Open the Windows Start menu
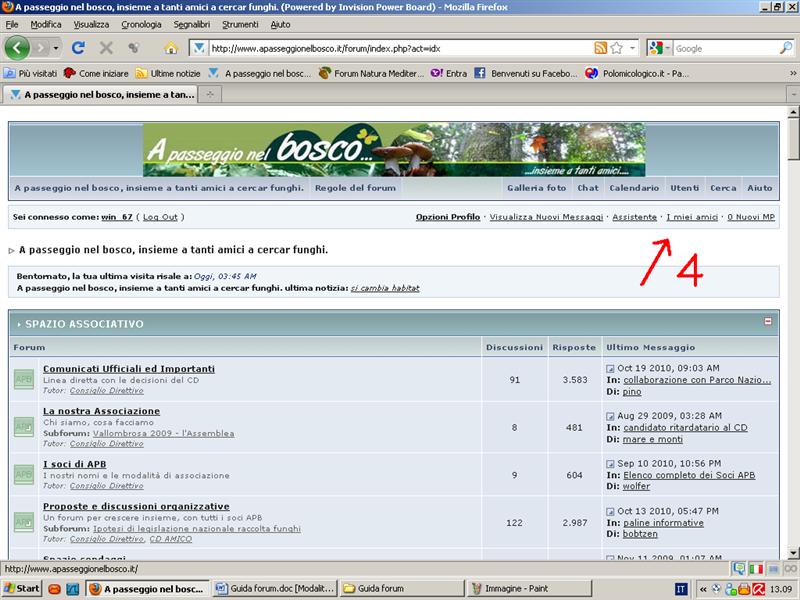The image size is (800, 600). tap(21, 589)
